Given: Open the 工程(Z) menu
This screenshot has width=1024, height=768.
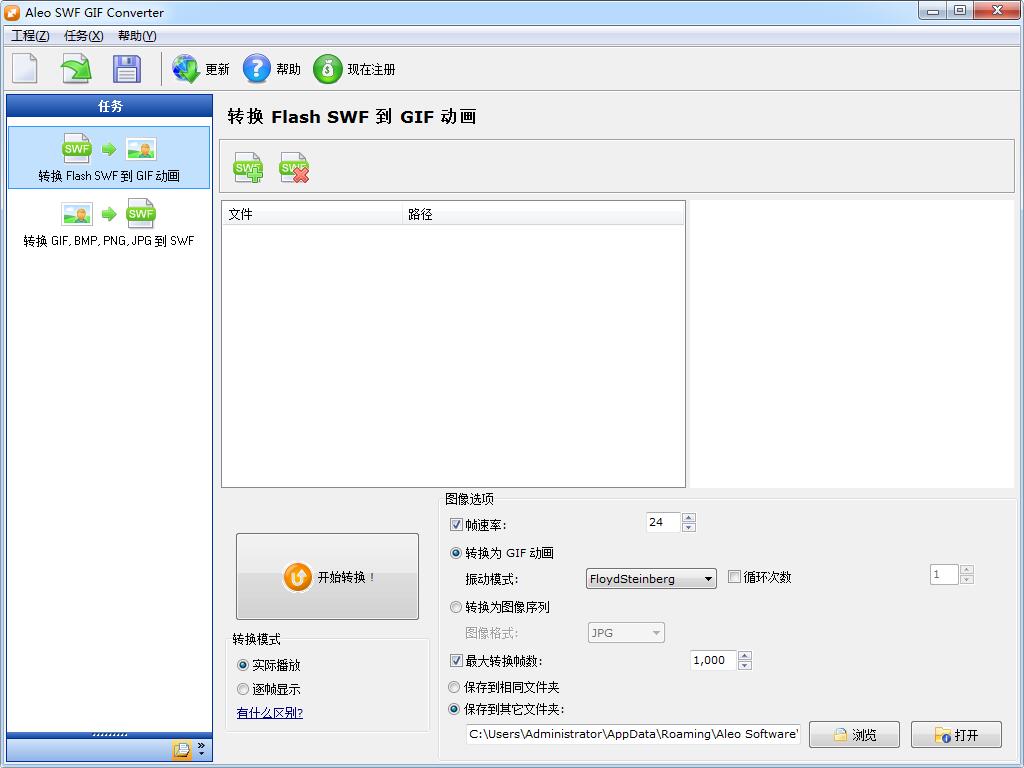Looking at the screenshot, I should tap(30, 35).
